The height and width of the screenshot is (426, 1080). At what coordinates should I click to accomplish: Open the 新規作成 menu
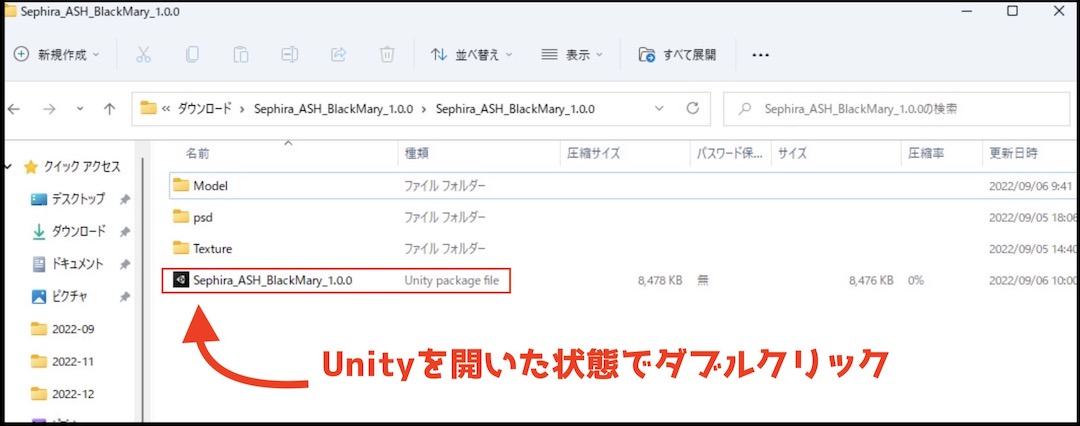click(x=57, y=54)
